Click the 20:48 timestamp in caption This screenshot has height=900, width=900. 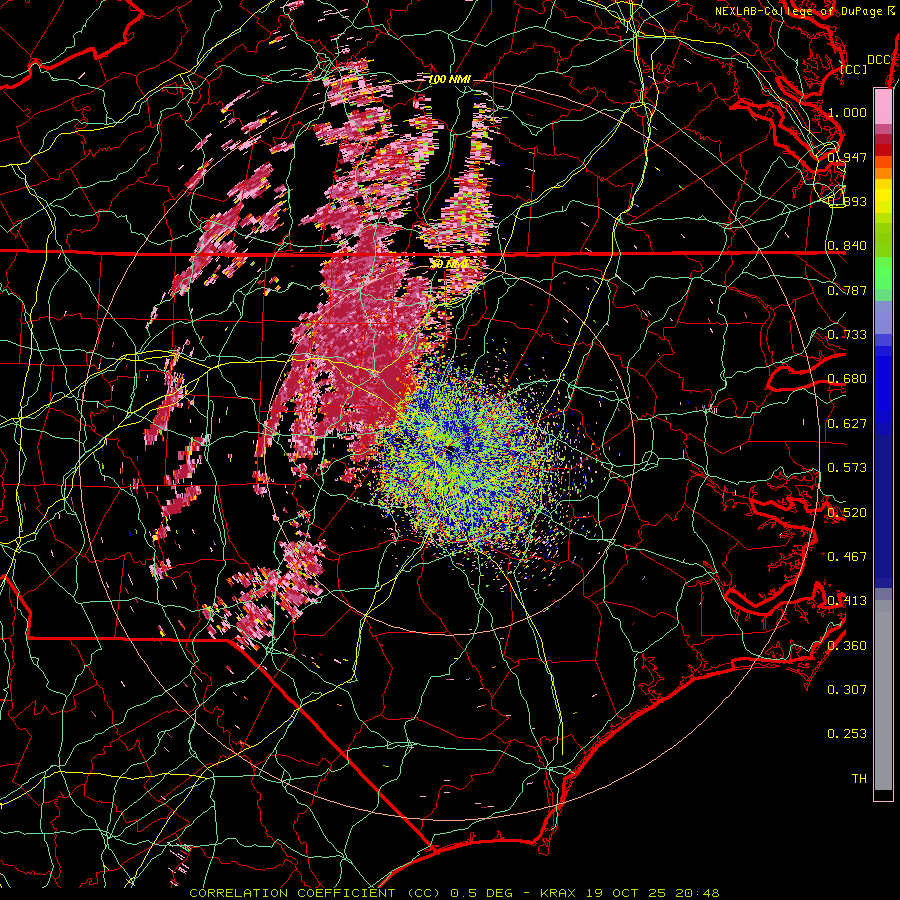pyautogui.click(x=699, y=893)
